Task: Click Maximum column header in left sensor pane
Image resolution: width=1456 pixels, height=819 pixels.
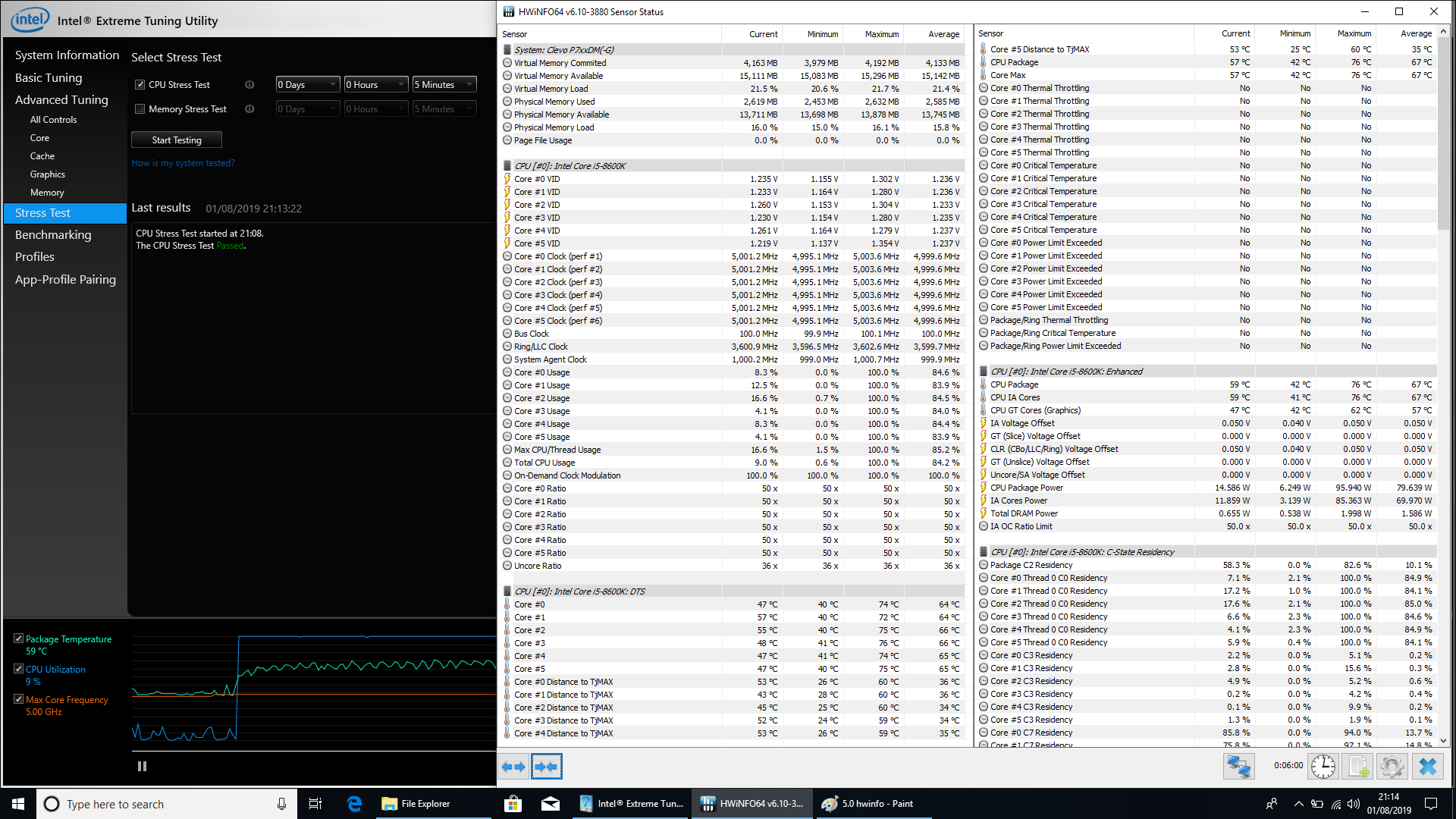Action: [872, 34]
